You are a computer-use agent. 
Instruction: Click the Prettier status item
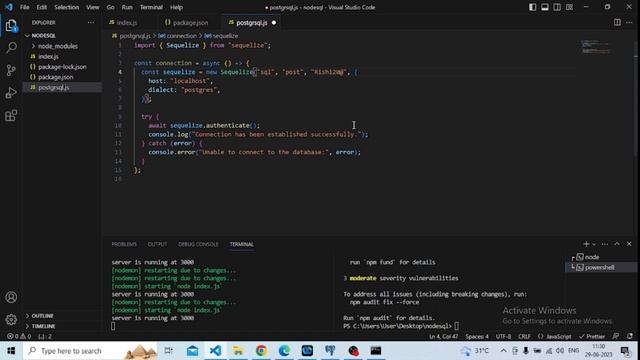coord(592,336)
